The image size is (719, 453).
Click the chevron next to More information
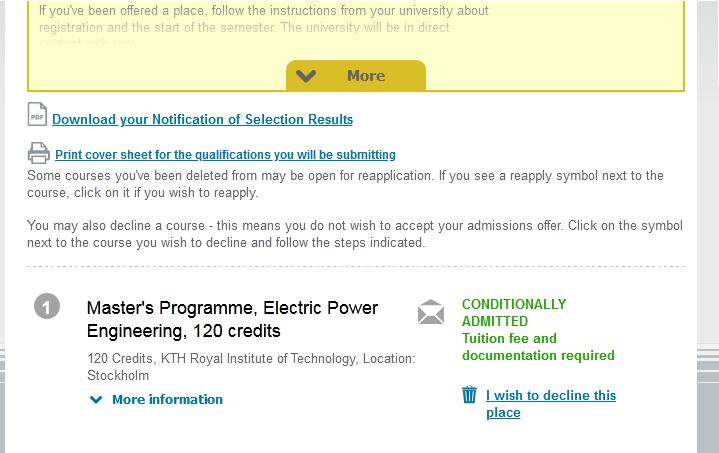pos(96,400)
